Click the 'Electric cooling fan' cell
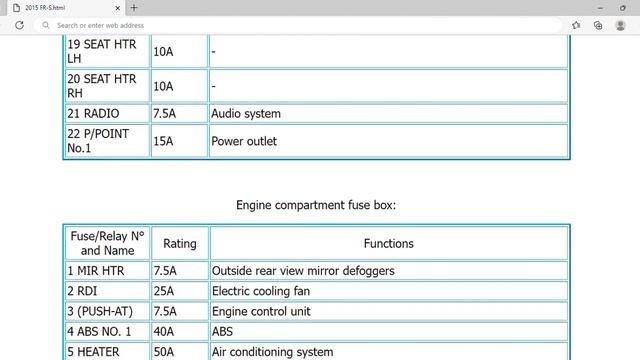The width and height of the screenshot is (640, 360). pos(388,291)
